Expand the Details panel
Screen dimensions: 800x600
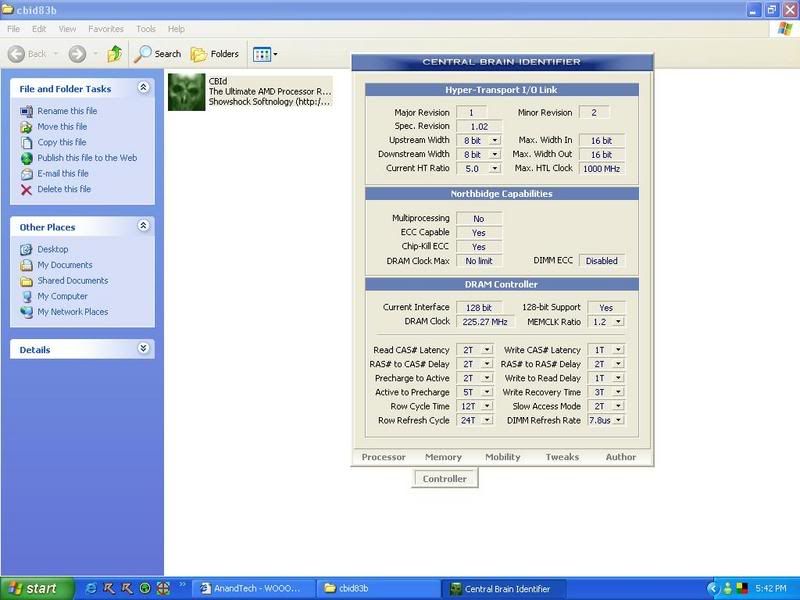(143, 348)
